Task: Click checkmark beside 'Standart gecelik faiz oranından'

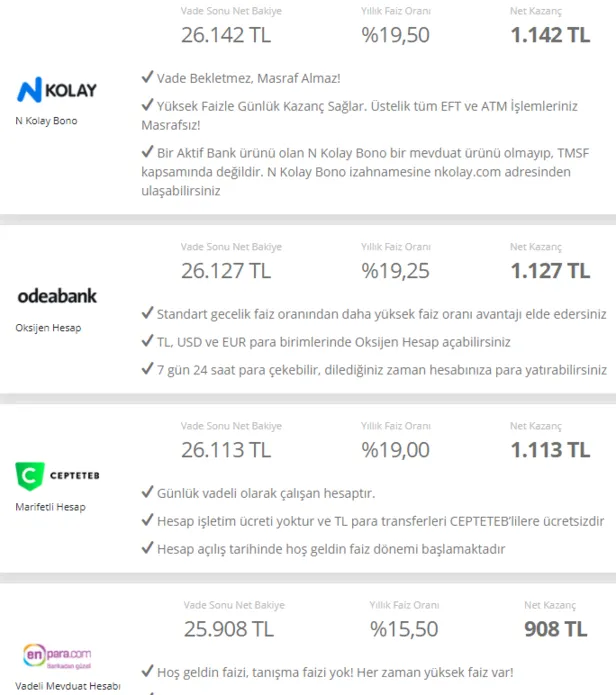Action: pos(148,314)
